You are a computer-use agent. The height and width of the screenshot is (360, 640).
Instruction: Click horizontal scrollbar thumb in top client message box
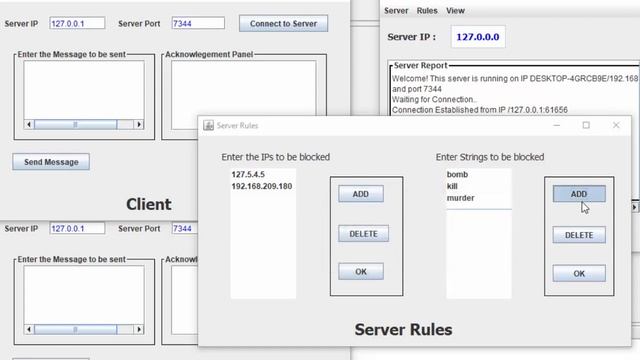pyautogui.click(x=76, y=124)
